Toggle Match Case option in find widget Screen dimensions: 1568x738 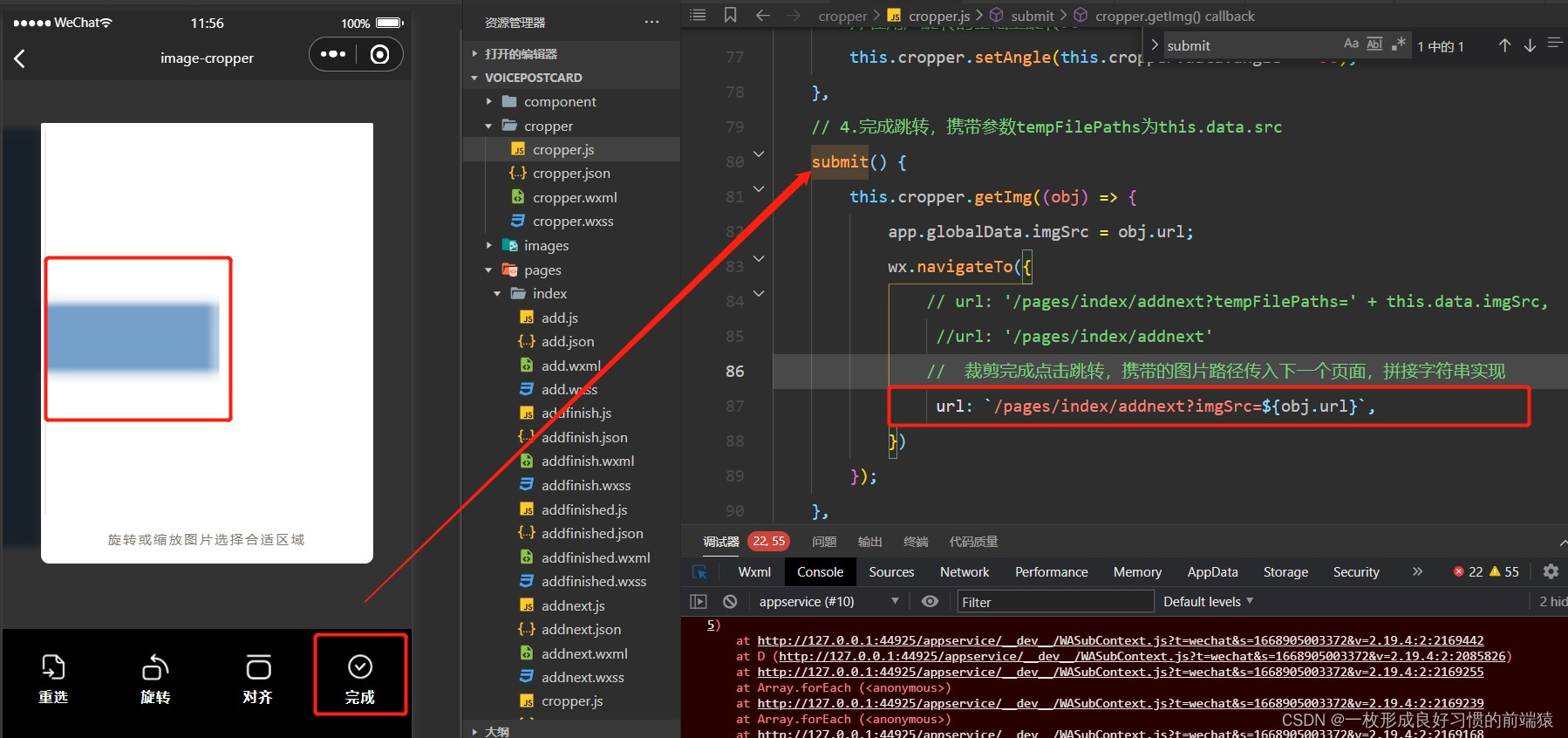pos(1351,44)
